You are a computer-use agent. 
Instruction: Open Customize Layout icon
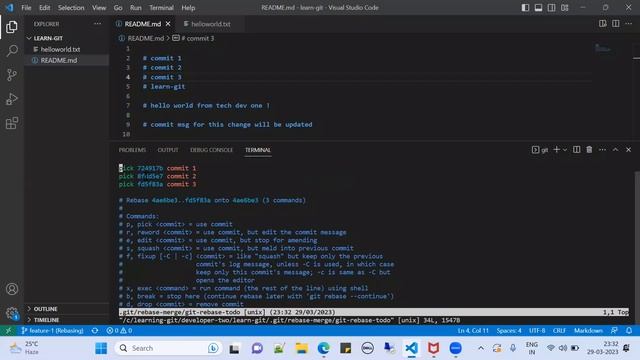(564, 7)
